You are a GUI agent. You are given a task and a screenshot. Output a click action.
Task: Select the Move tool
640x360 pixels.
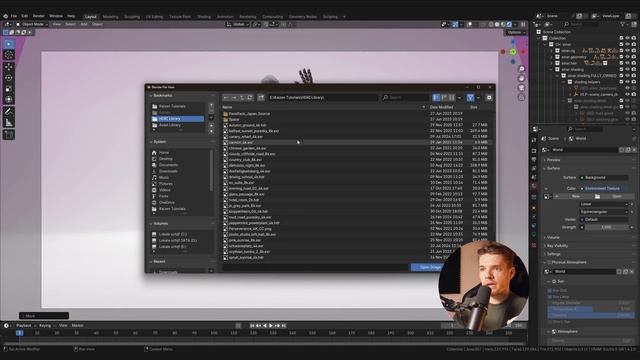point(9,67)
